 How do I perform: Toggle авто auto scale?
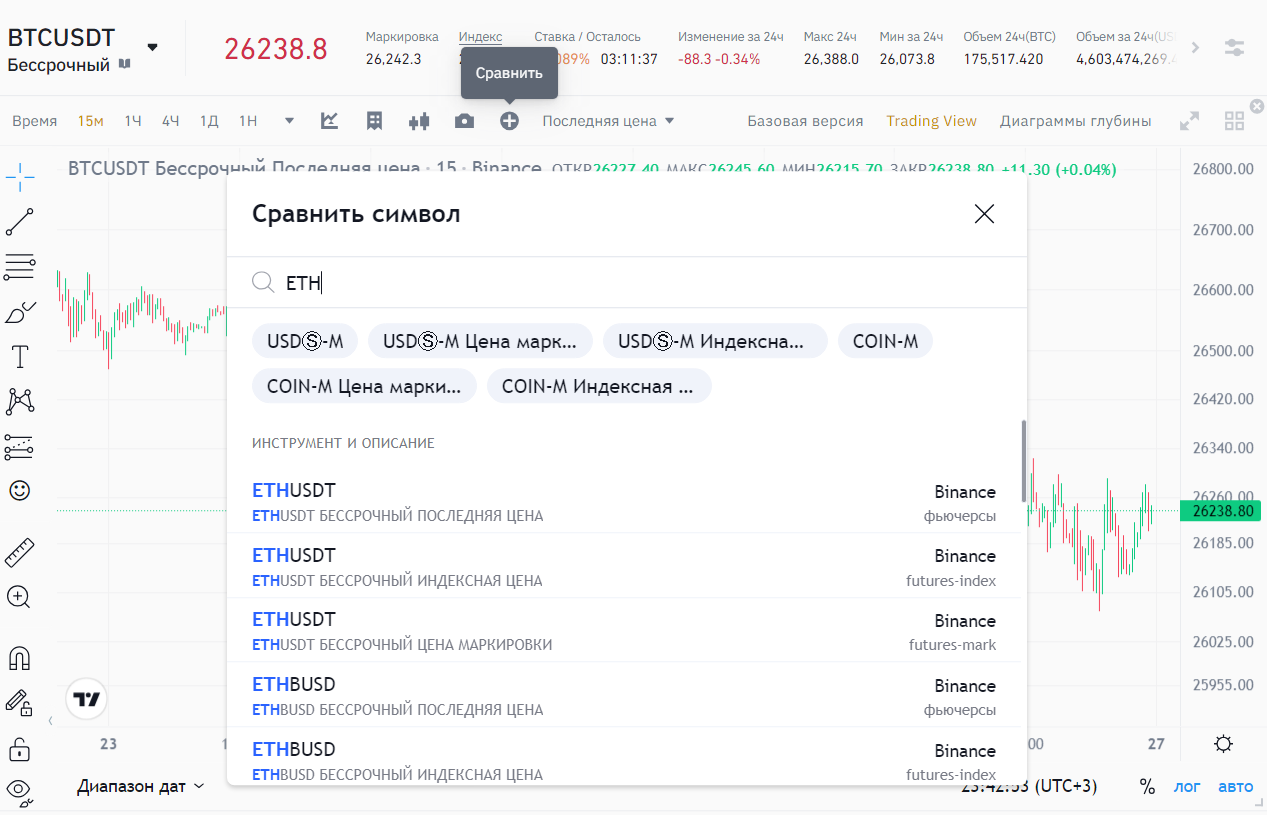point(1235,786)
